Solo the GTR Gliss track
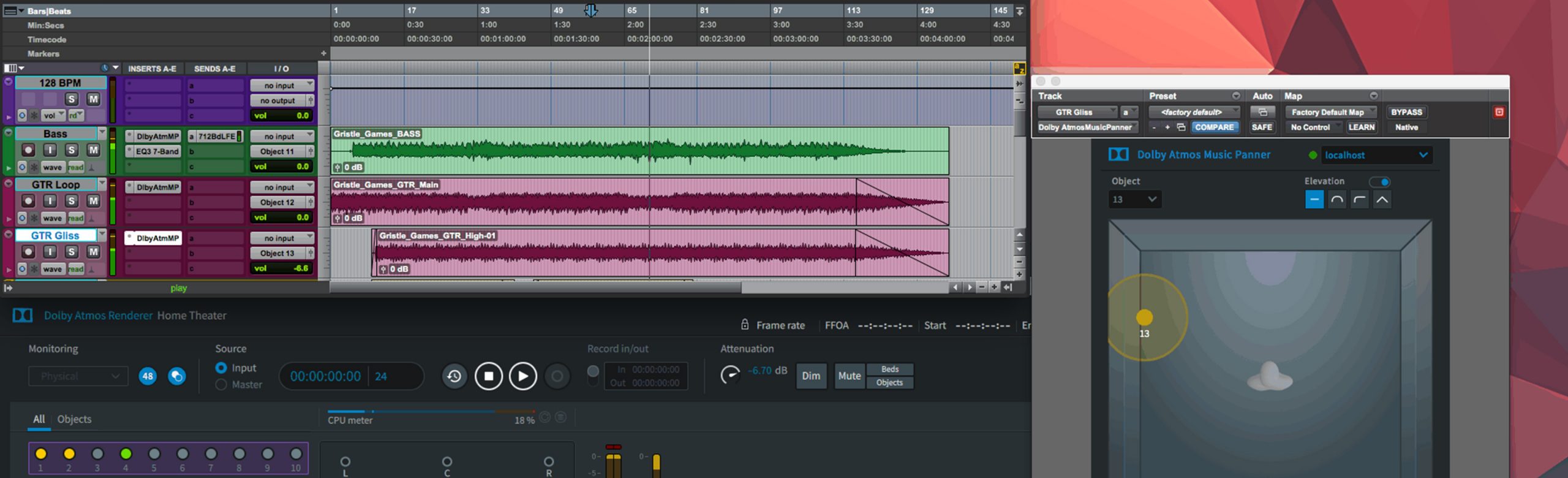 pos(72,252)
